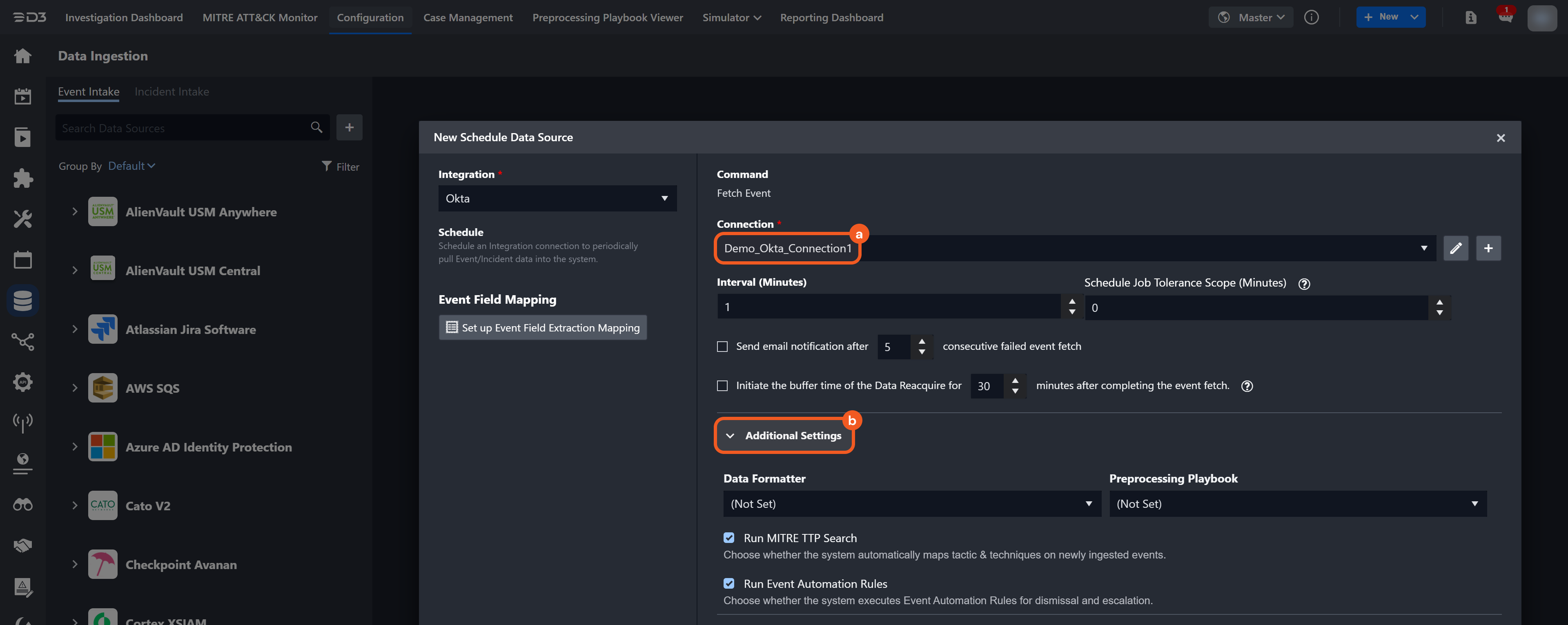Switch to the Incident Intake tab
The height and width of the screenshot is (625, 1568).
point(171,92)
